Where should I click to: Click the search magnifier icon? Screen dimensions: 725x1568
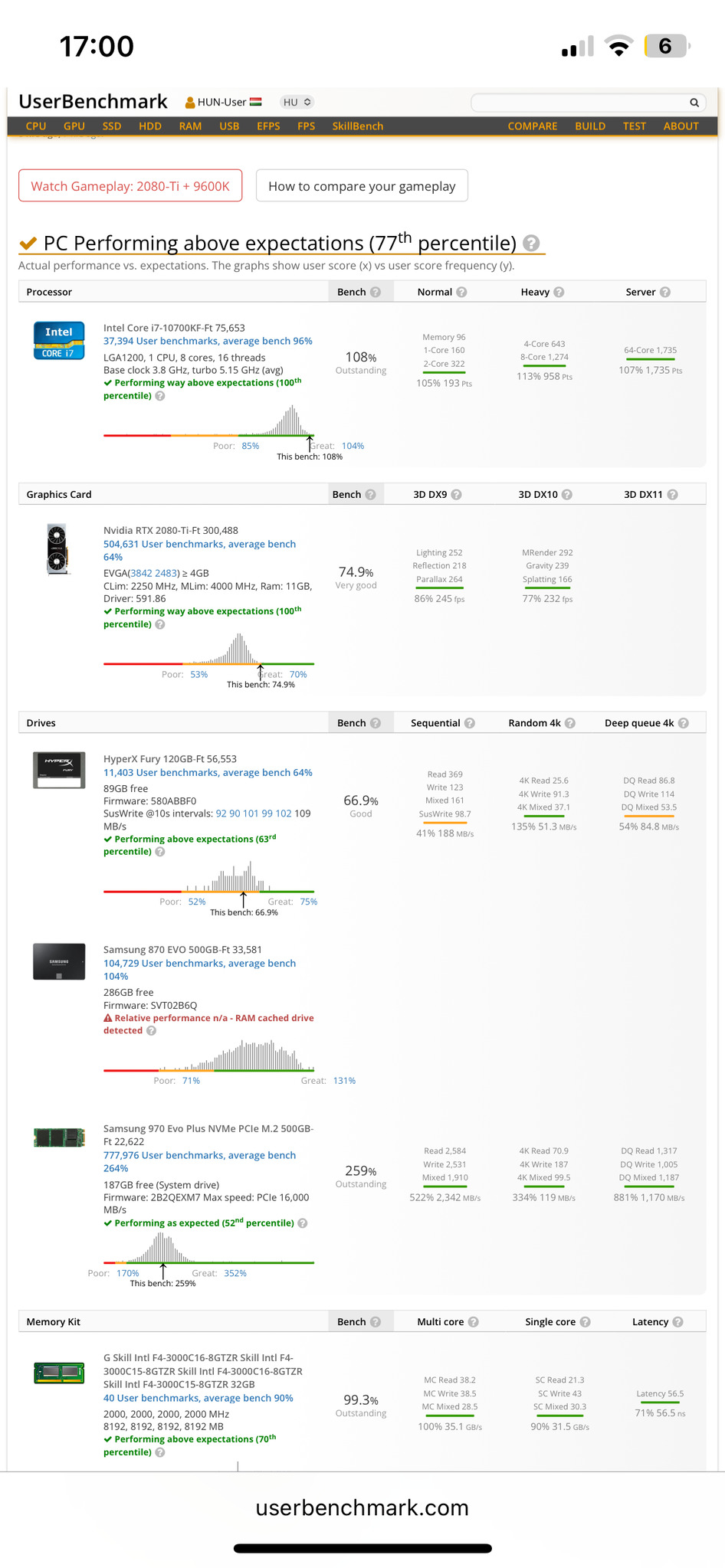(694, 103)
